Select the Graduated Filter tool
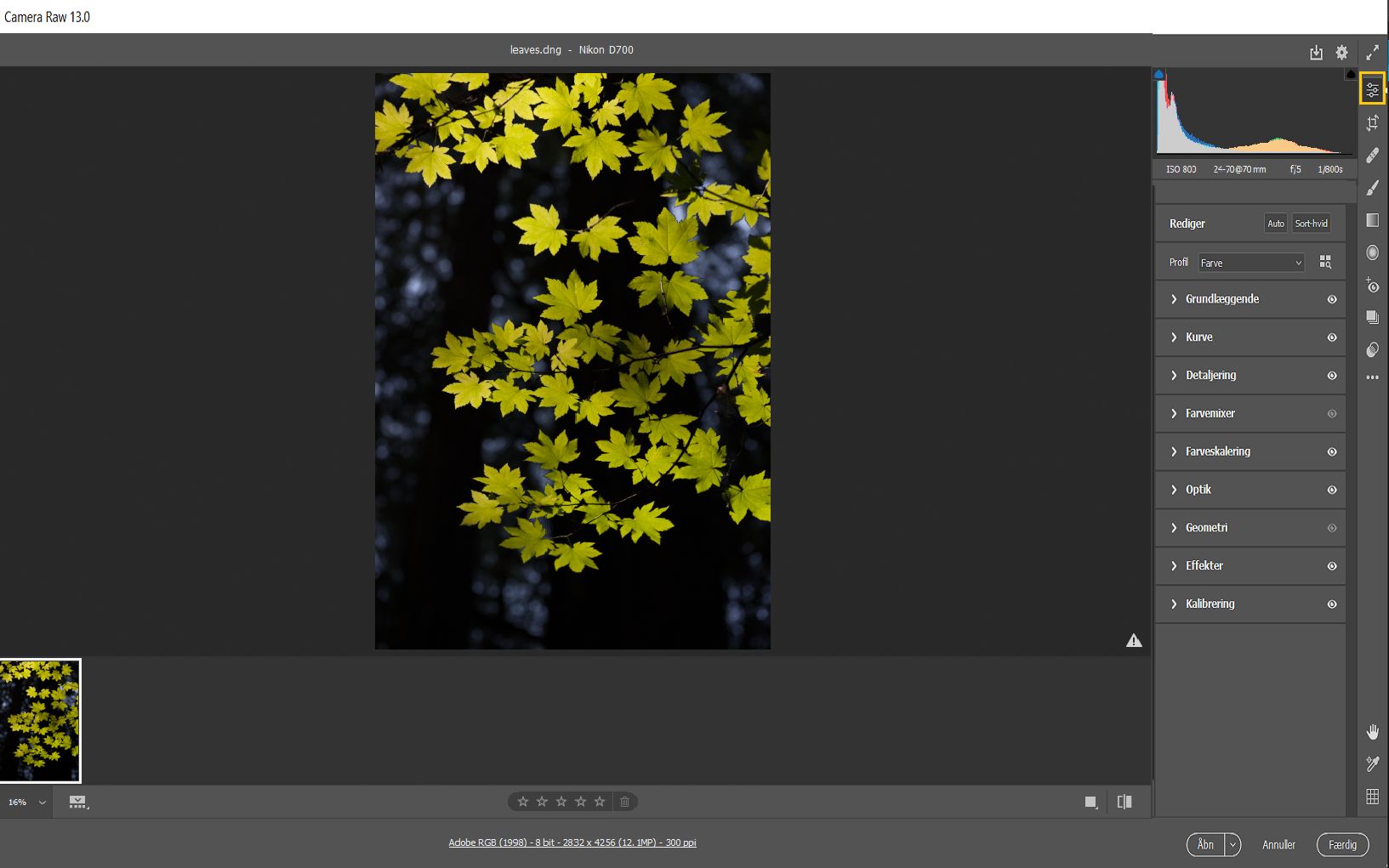The width and height of the screenshot is (1389, 868). pos(1372,220)
